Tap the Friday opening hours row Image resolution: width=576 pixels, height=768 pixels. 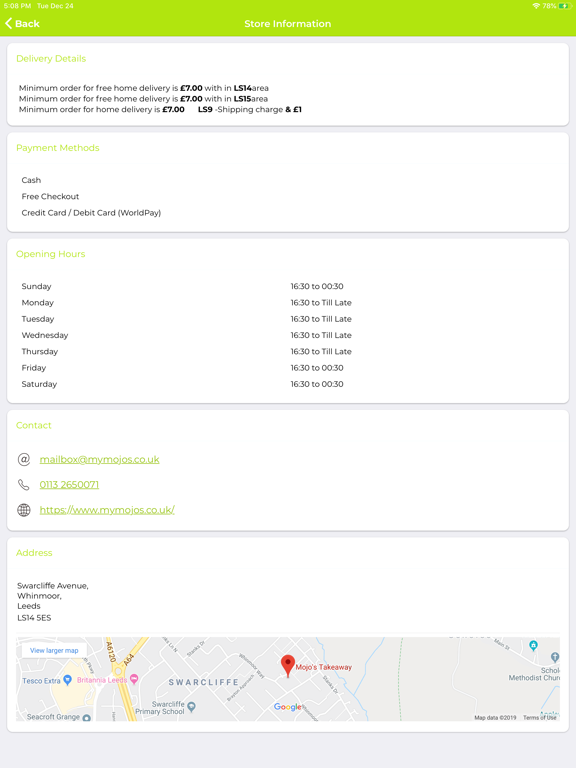click(288, 368)
